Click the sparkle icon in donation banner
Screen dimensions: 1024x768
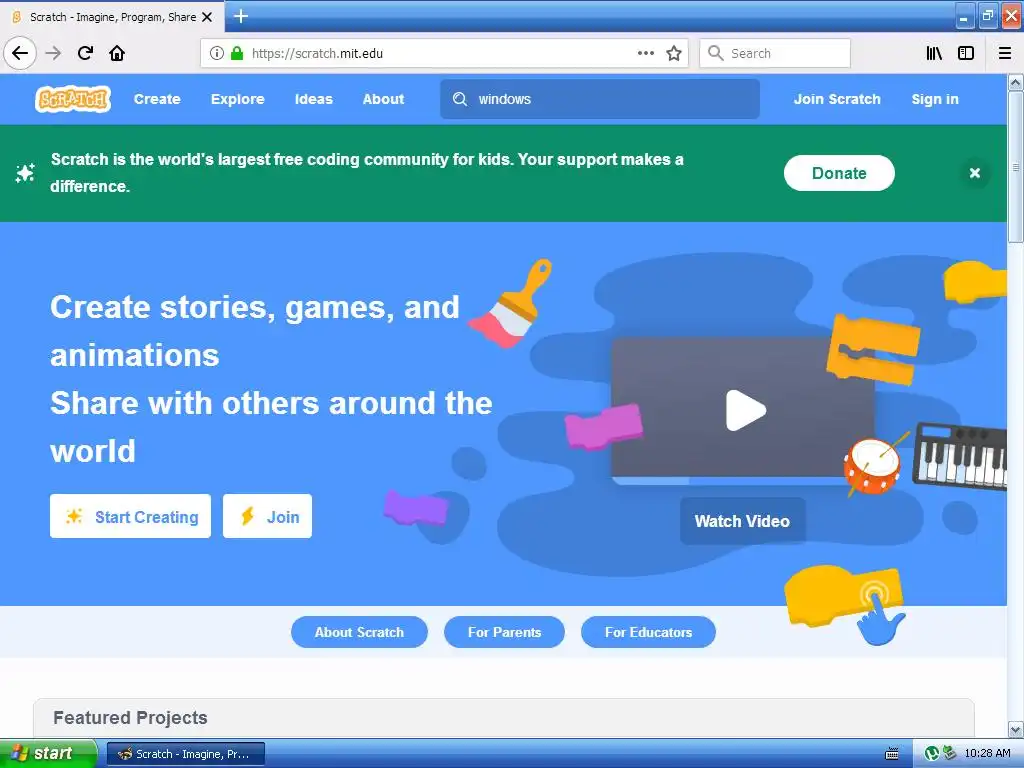click(25, 173)
